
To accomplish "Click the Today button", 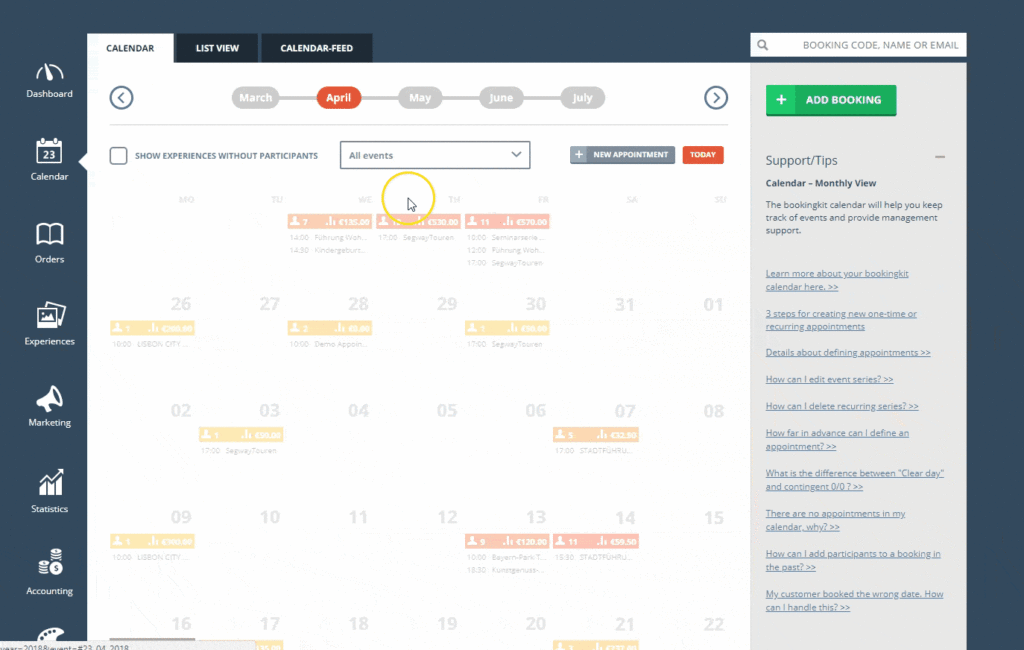I will [703, 155].
